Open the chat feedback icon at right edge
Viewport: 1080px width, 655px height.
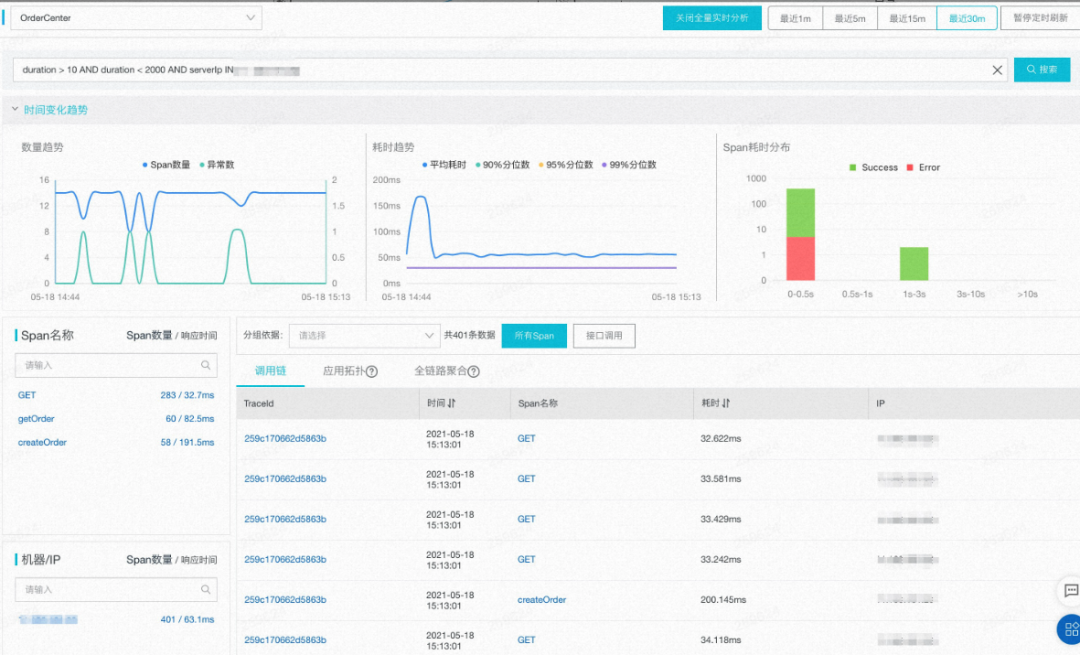(1071, 591)
